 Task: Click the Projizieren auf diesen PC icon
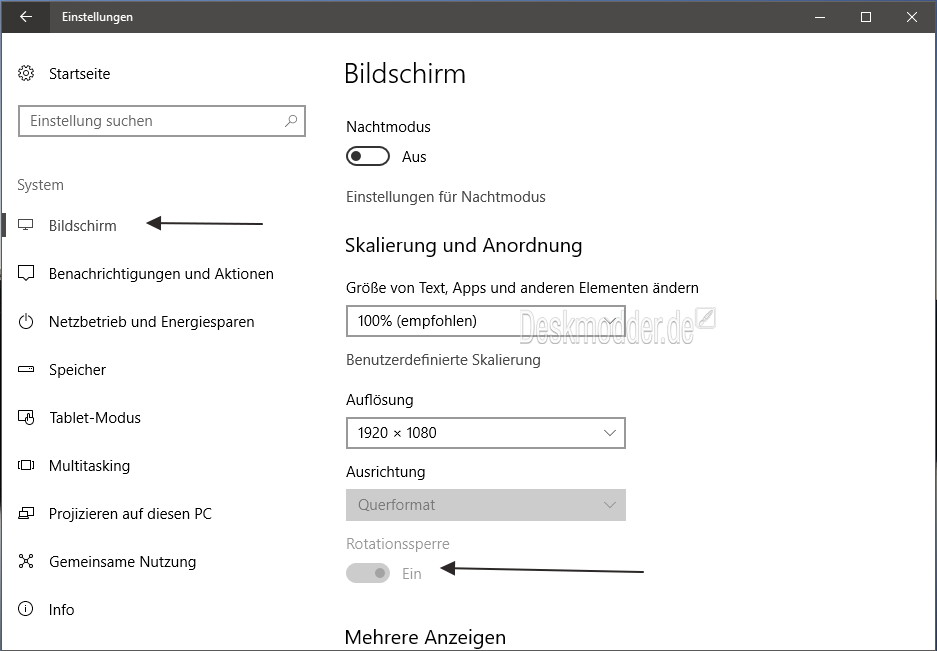pyautogui.click(x=26, y=514)
